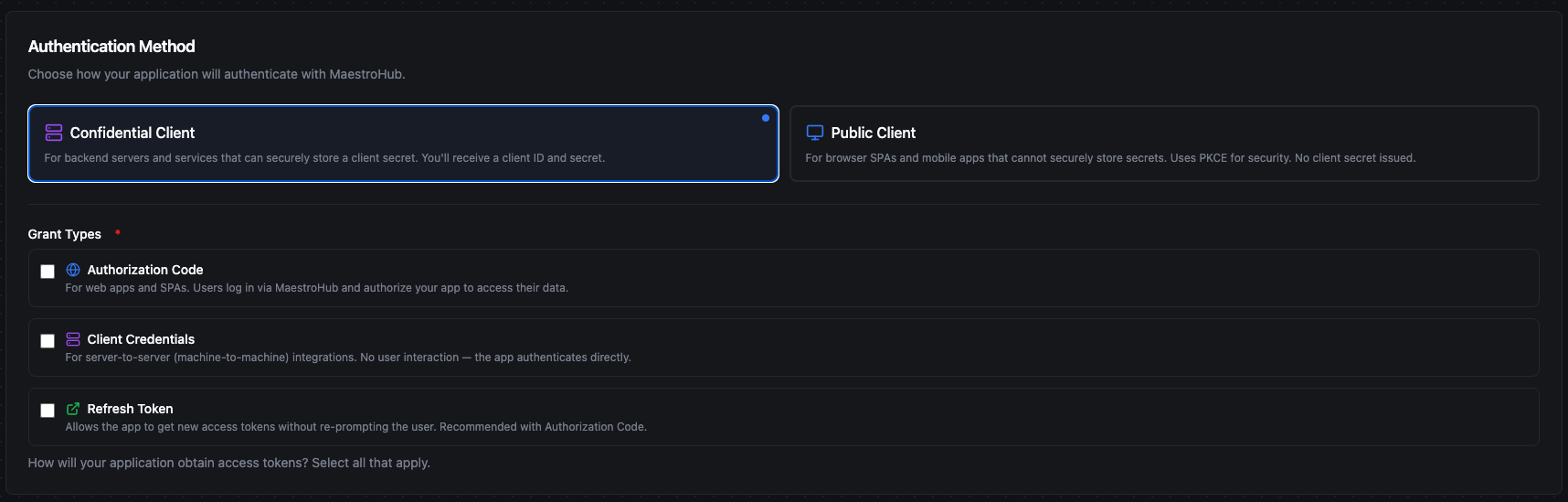This screenshot has height=502, width=1568.
Task: Enable the Authorization Code checkbox
Action: coord(48,272)
